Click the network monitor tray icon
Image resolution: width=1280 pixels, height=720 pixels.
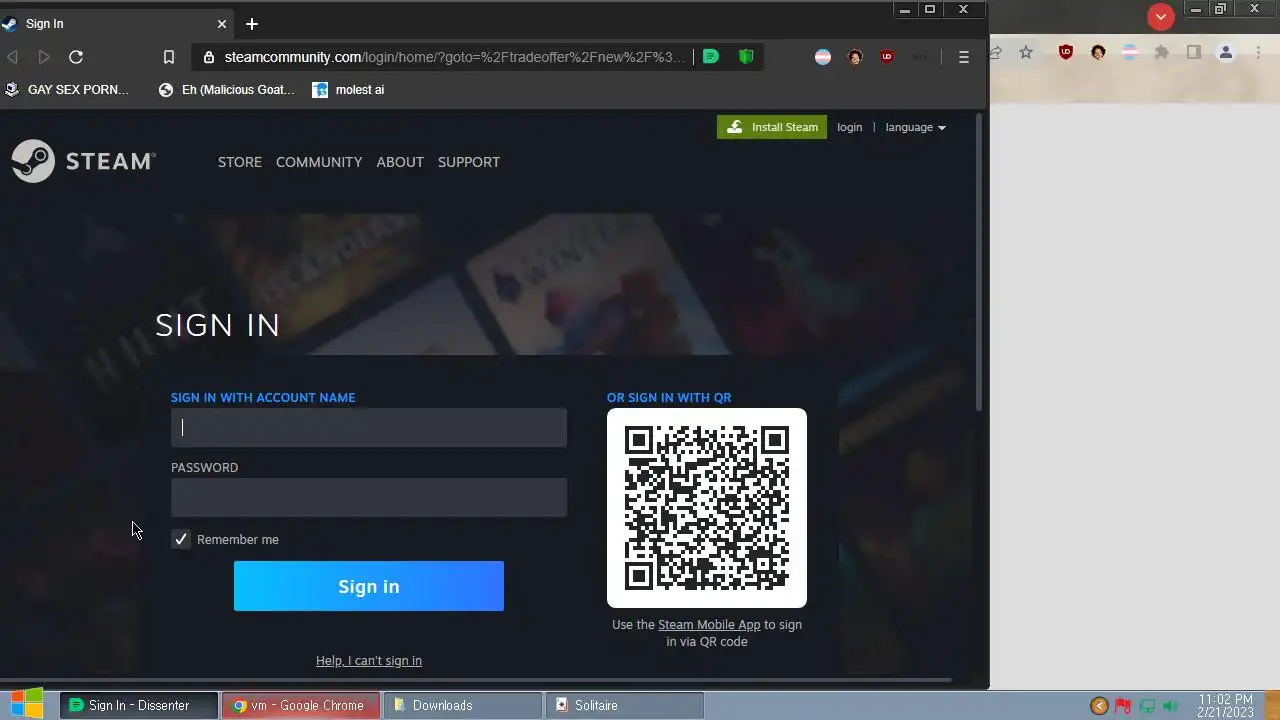[x=1147, y=706]
